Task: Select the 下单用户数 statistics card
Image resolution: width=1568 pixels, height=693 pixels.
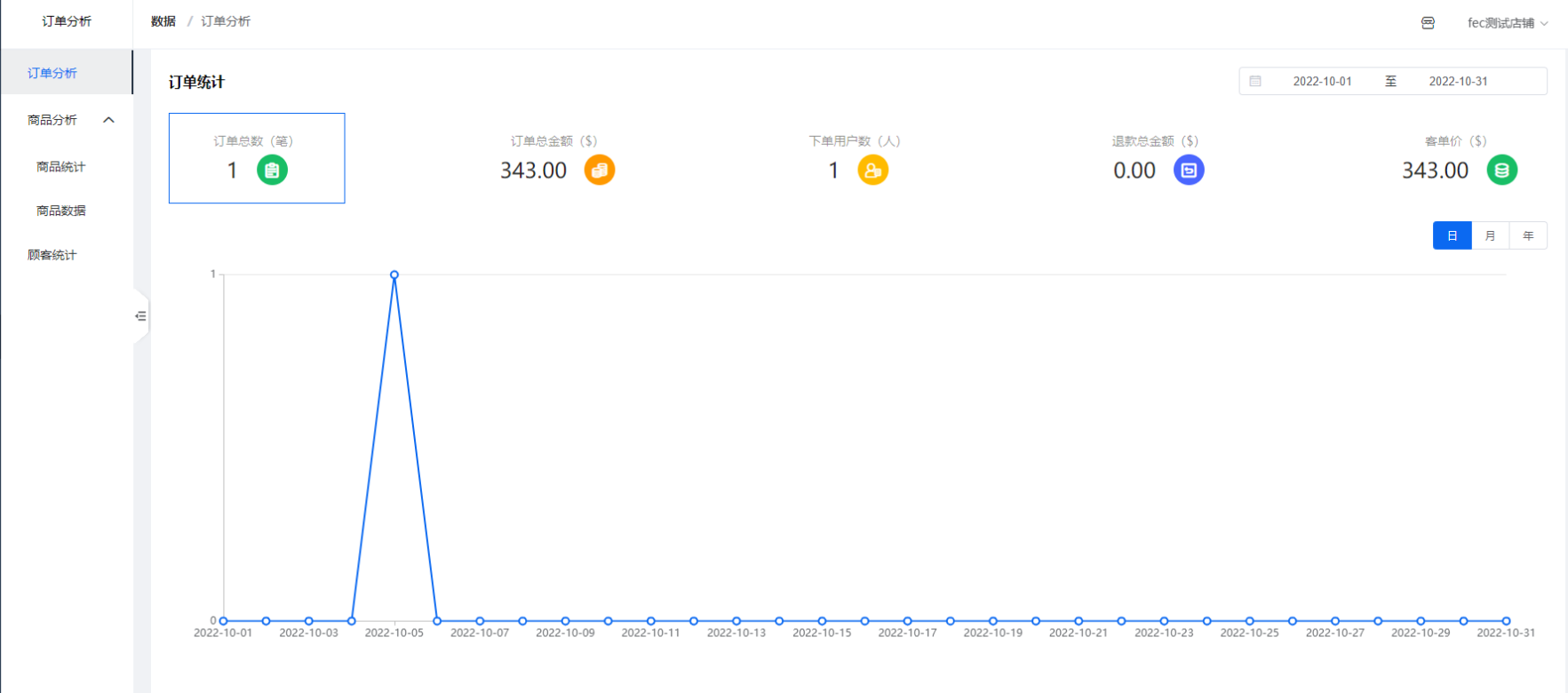Action: (856, 158)
